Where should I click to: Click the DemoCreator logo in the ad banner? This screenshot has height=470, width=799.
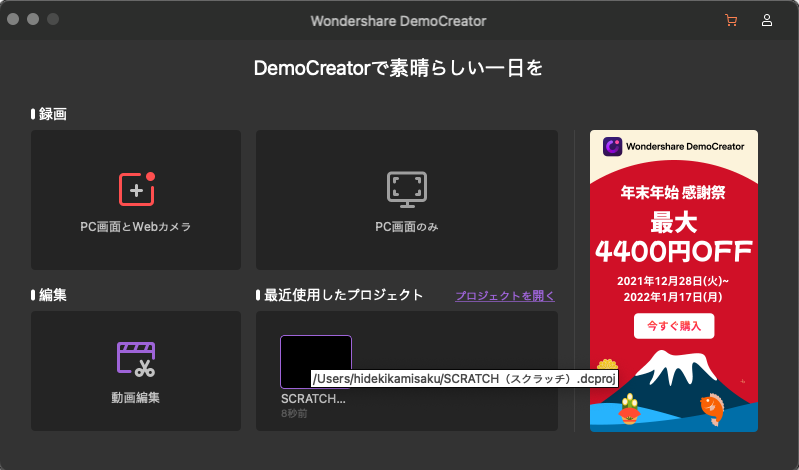(x=612, y=146)
